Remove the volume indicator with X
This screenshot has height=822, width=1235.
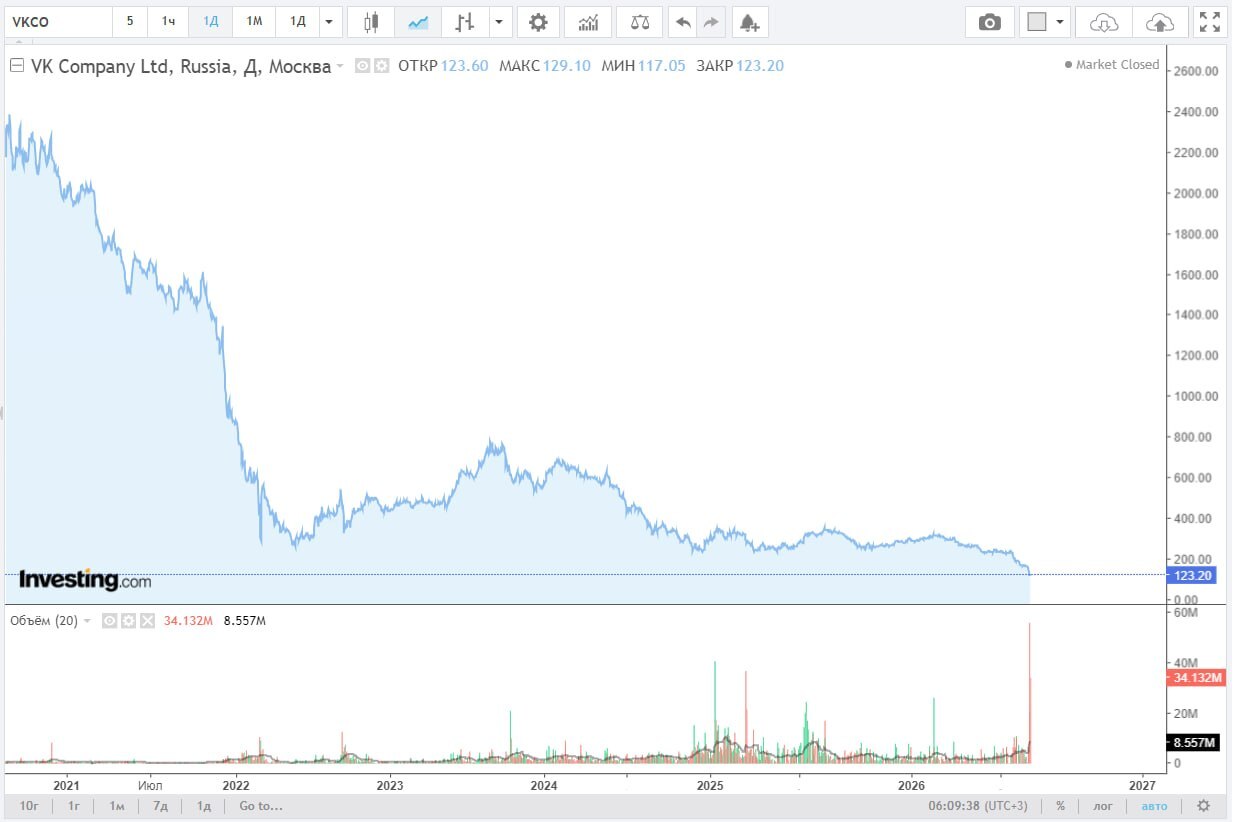point(147,621)
